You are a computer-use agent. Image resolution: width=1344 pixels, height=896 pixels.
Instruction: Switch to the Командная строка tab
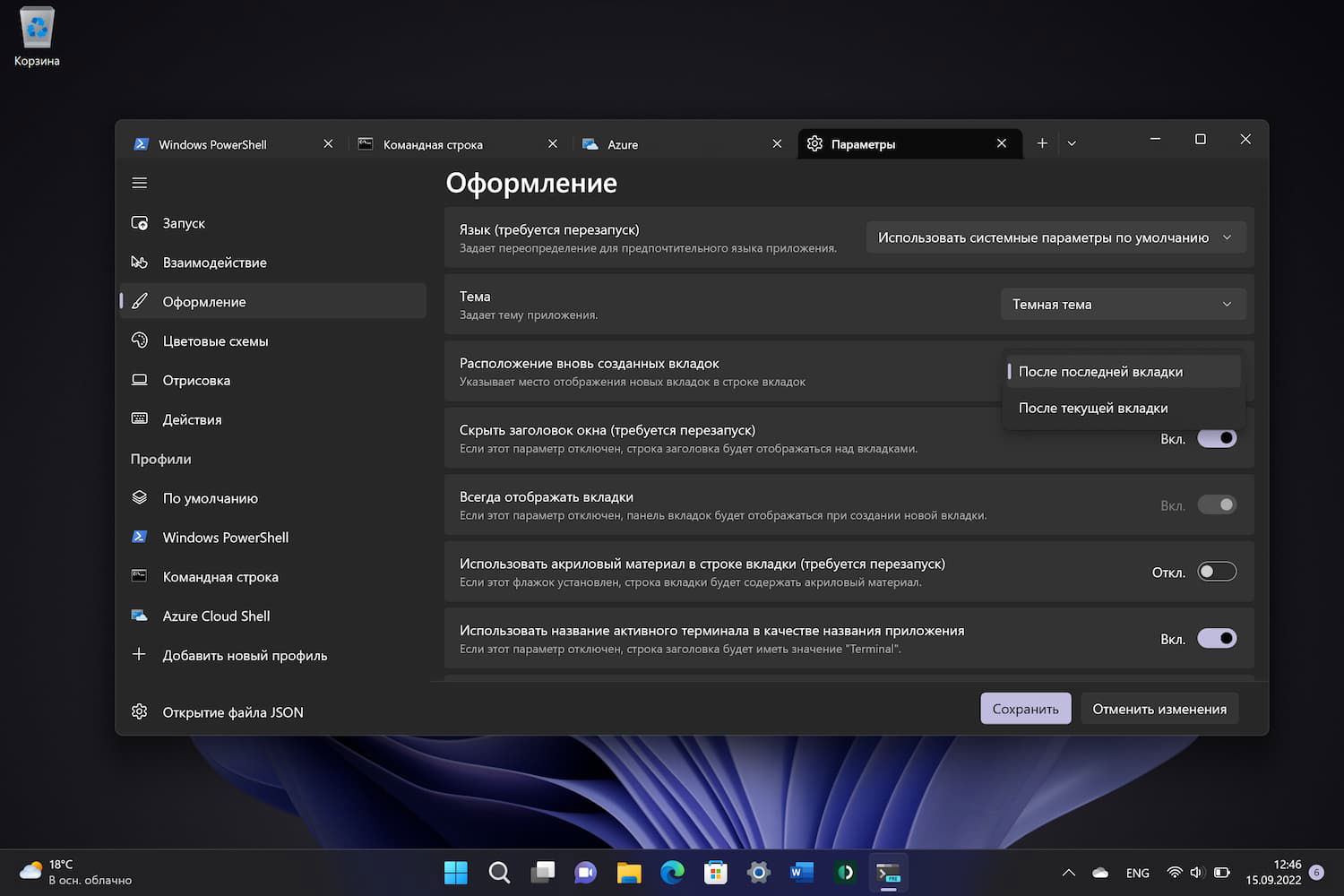[x=433, y=144]
